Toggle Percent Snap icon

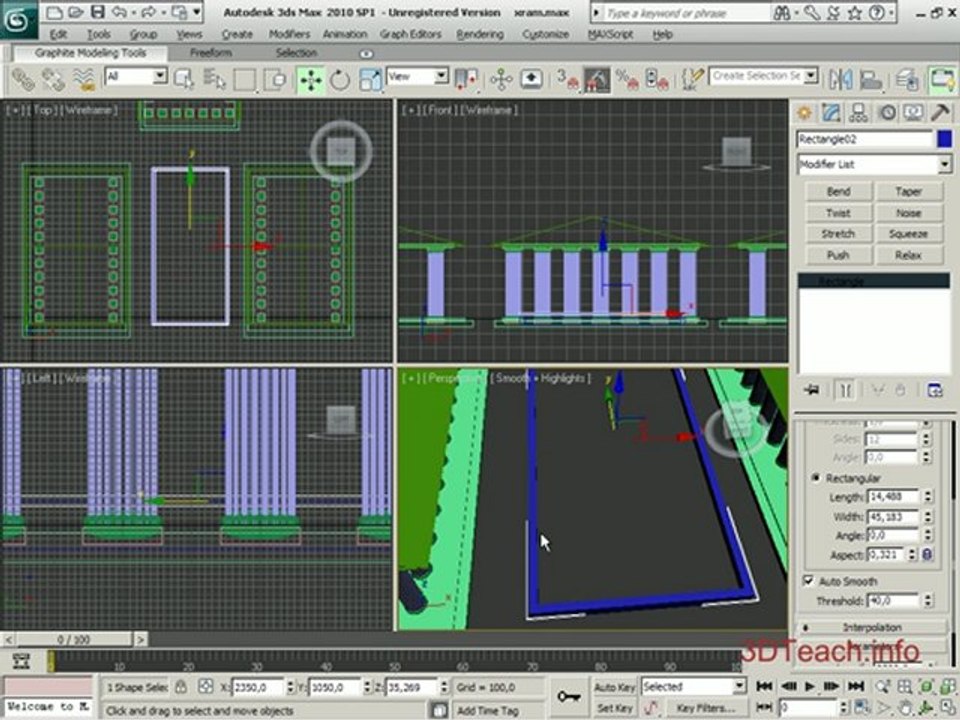point(627,80)
